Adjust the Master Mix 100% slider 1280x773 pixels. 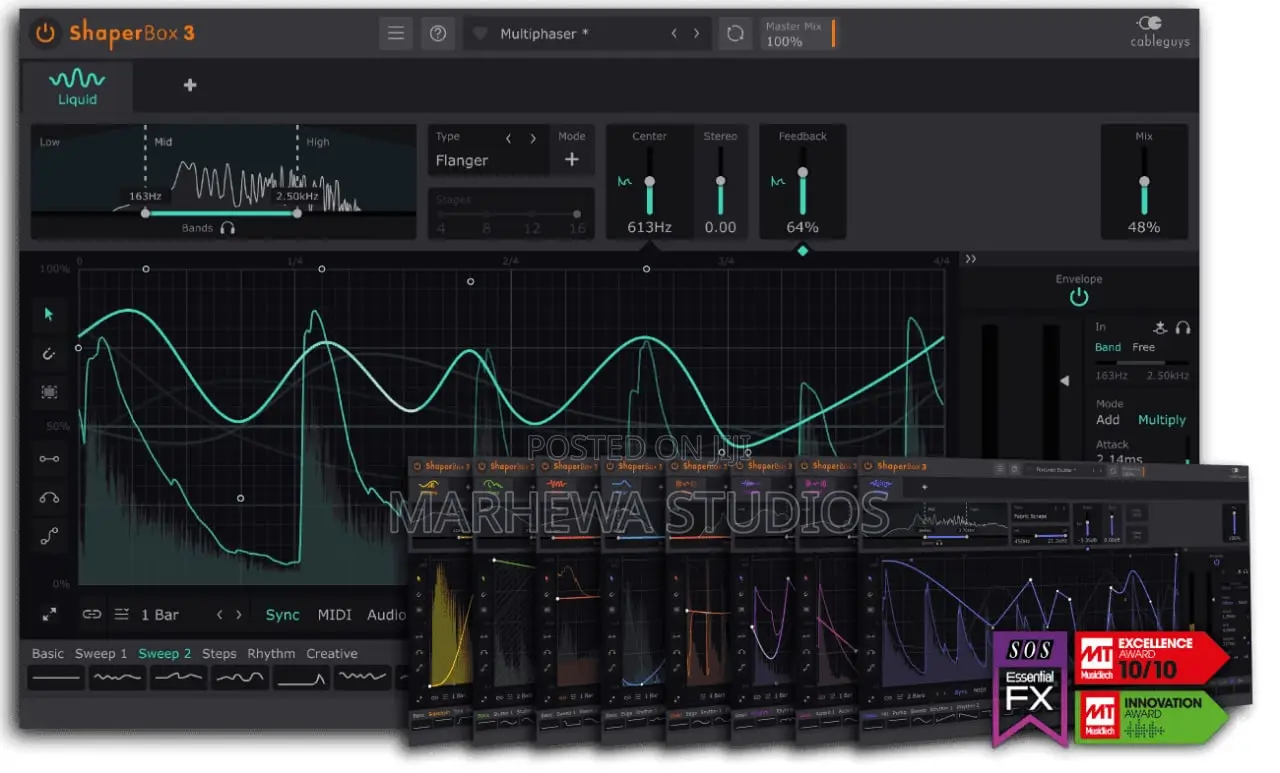tap(798, 34)
